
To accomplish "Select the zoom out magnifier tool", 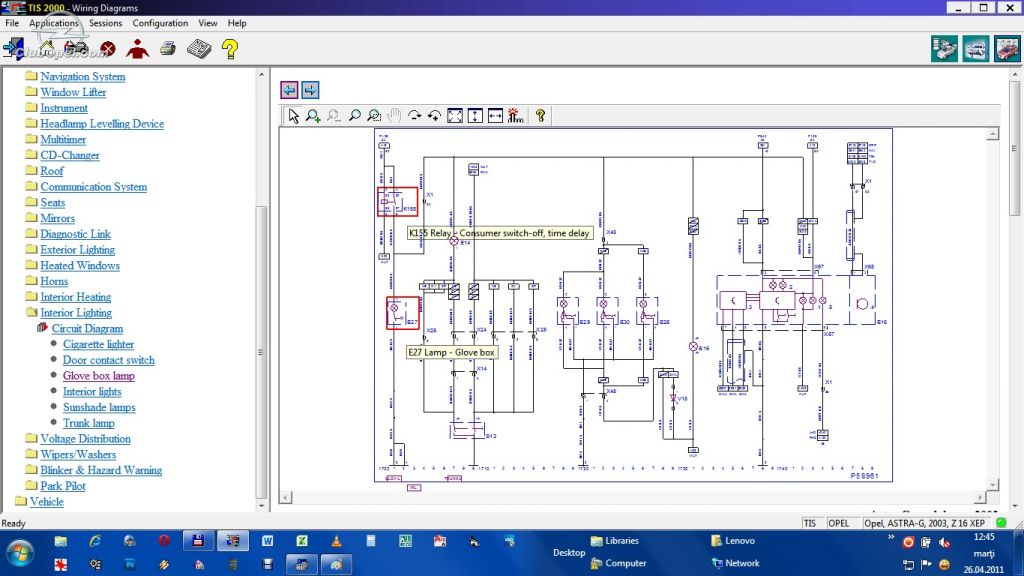I will click(x=334, y=116).
